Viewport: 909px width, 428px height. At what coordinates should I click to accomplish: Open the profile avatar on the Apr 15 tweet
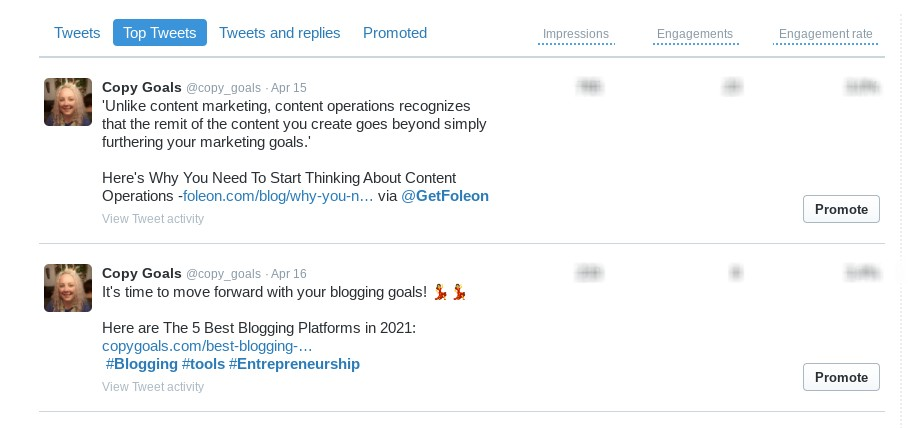pyautogui.click(x=68, y=102)
